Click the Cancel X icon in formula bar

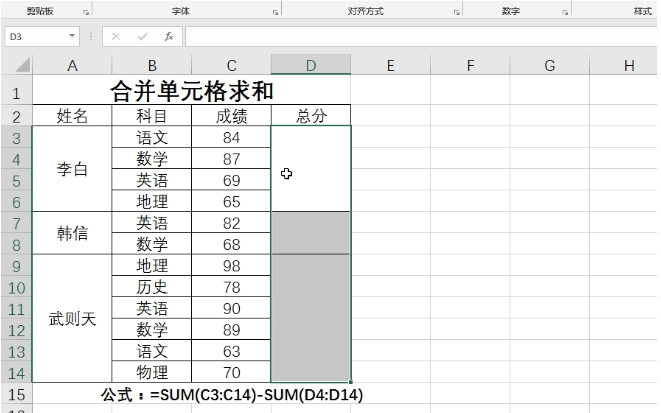coord(116,36)
